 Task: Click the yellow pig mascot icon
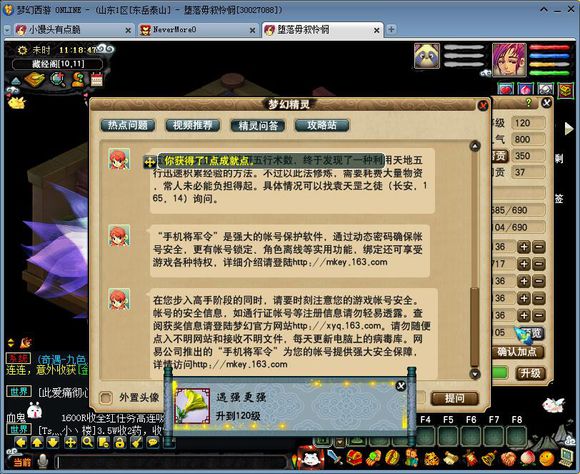point(16,102)
